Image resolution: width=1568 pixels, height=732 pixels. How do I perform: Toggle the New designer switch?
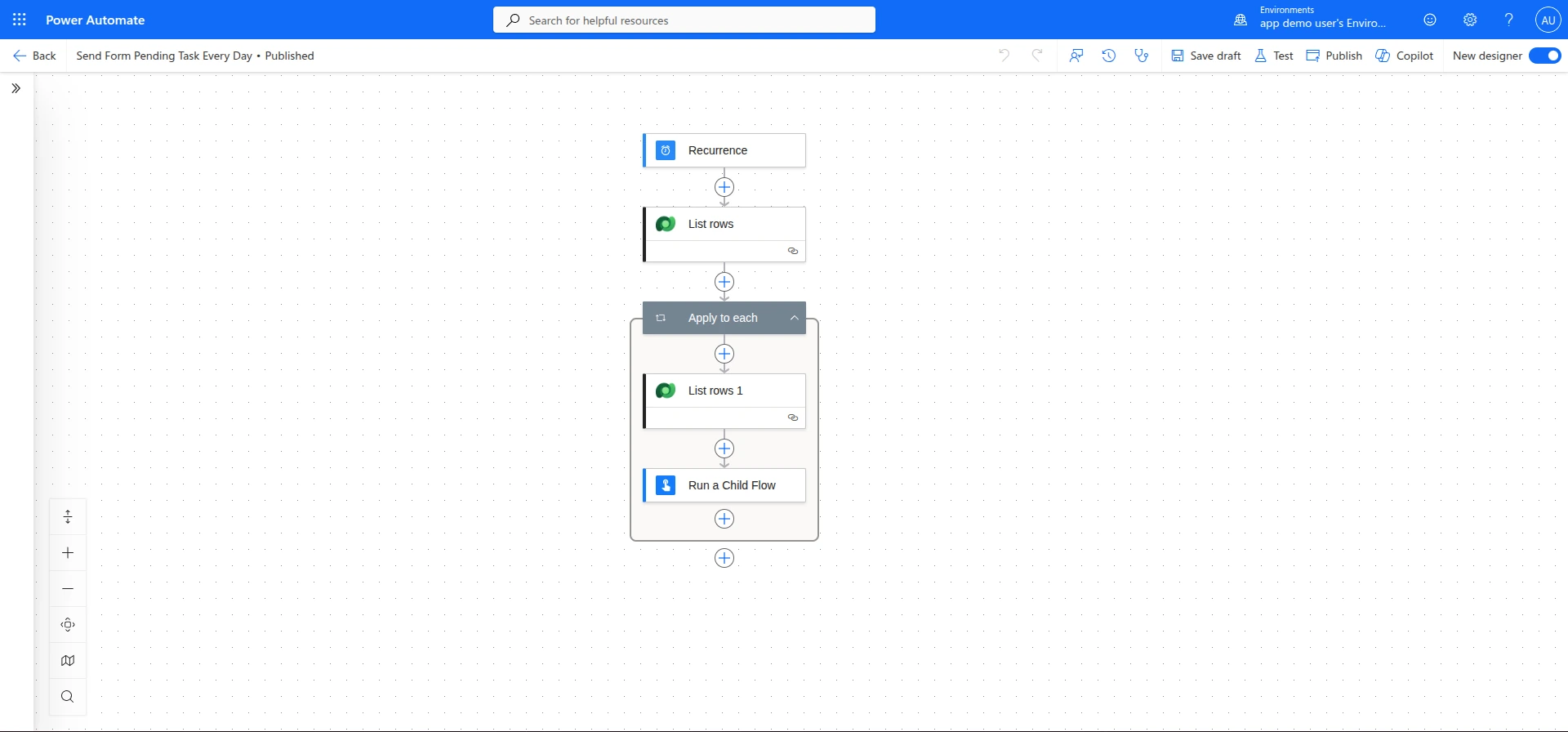coord(1545,56)
